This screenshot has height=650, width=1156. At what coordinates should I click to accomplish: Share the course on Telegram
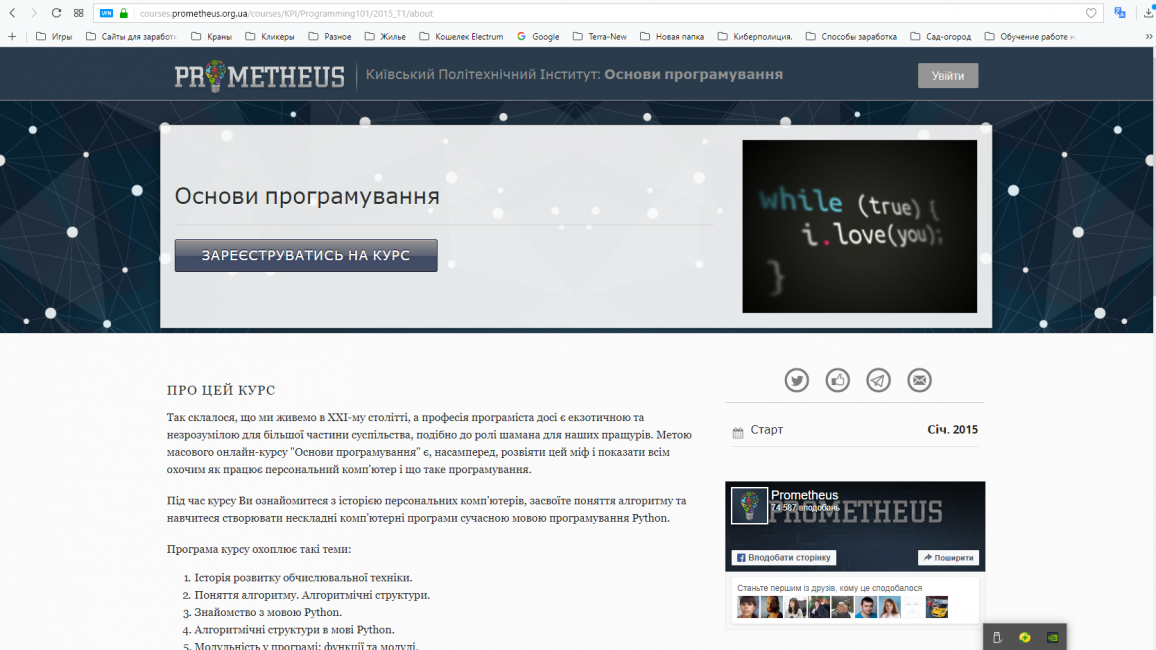pos(878,380)
